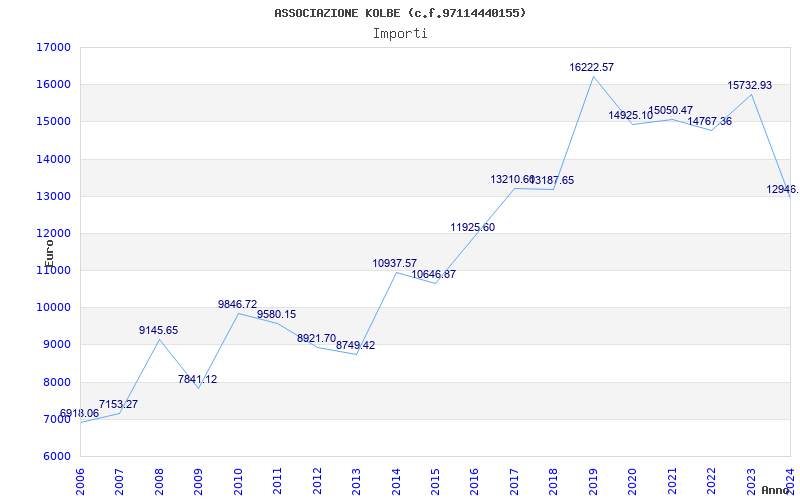Select the Importi subtitle
This screenshot has width=800, height=500.
400,34
